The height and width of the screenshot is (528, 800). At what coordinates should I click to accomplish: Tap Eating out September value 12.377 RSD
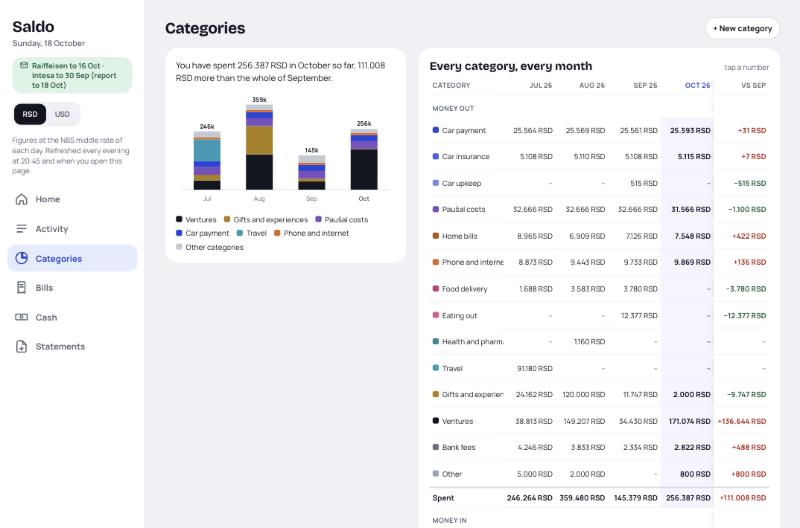coord(639,315)
